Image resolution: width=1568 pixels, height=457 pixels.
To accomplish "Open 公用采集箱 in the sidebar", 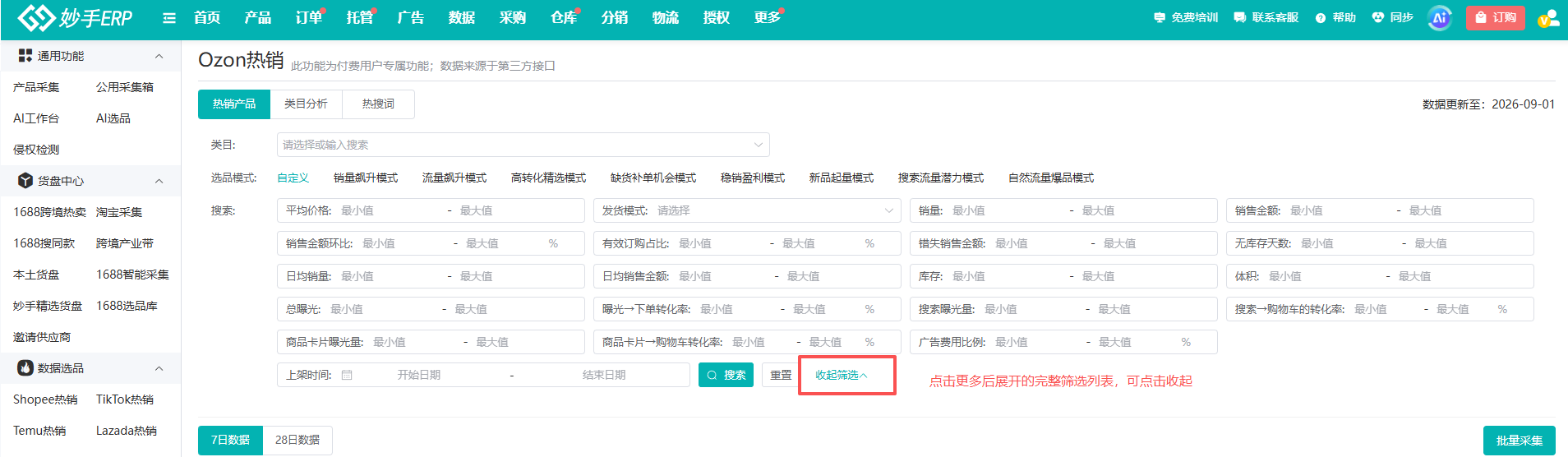I will click(x=125, y=87).
